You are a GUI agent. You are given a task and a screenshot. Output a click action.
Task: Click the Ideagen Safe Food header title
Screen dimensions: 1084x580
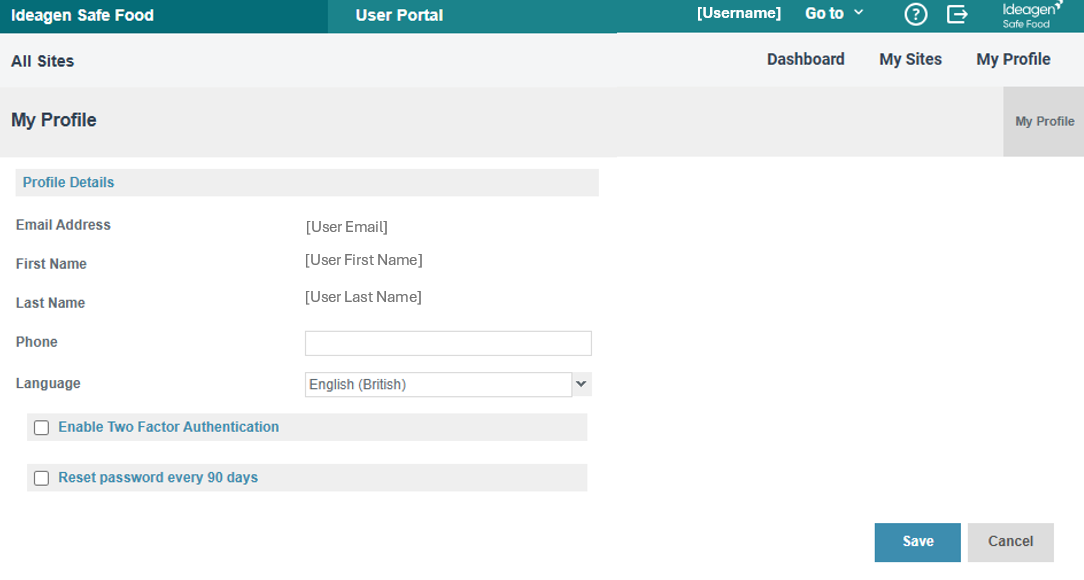coord(82,15)
